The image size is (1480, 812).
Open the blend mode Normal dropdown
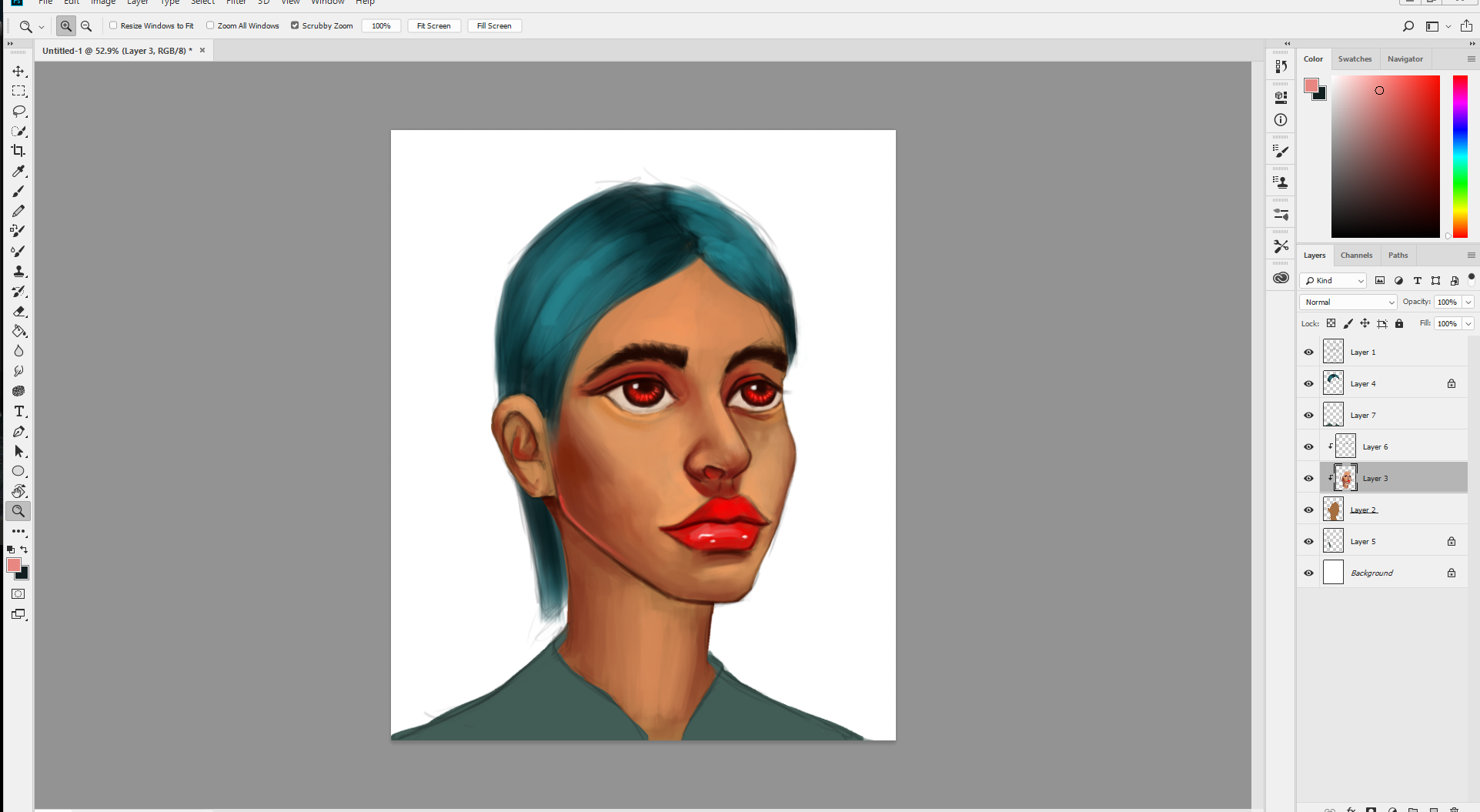point(1348,302)
